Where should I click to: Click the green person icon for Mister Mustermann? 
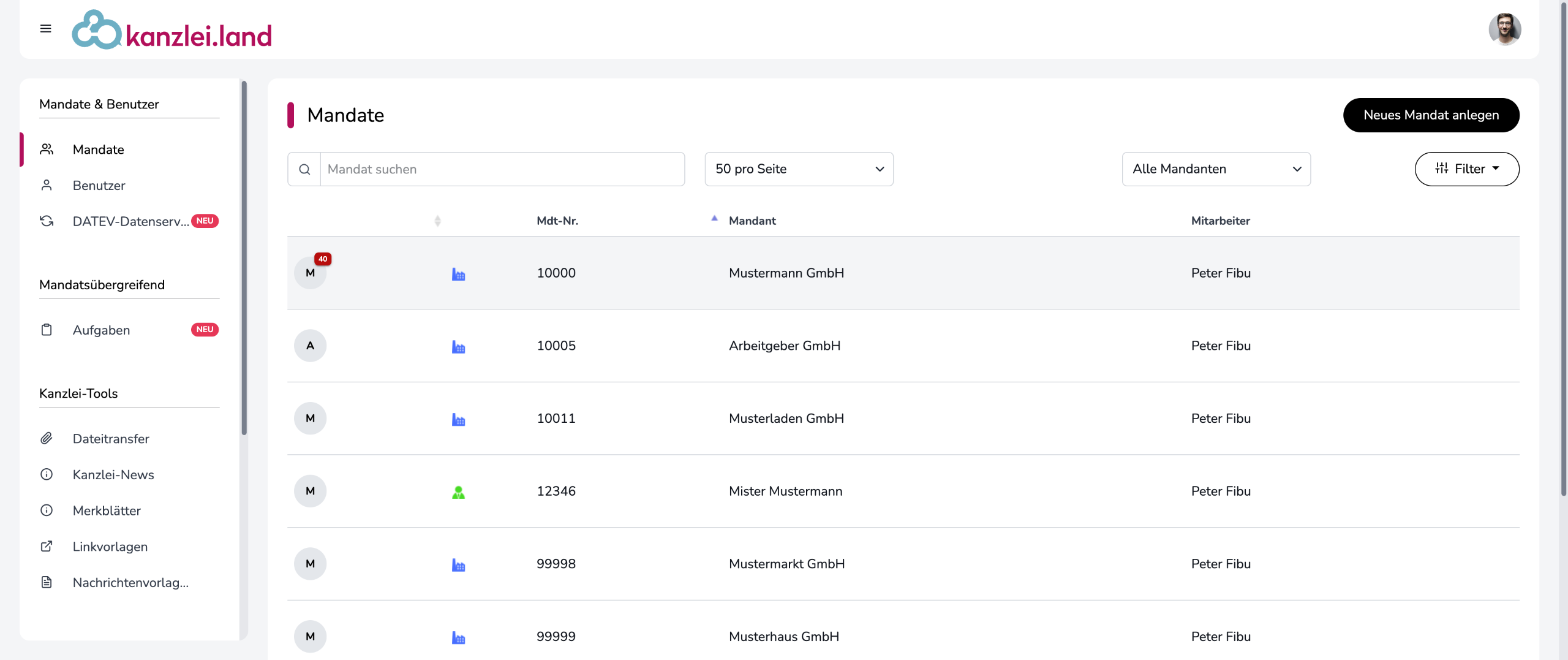pyautogui.click(x=458, y=491)
